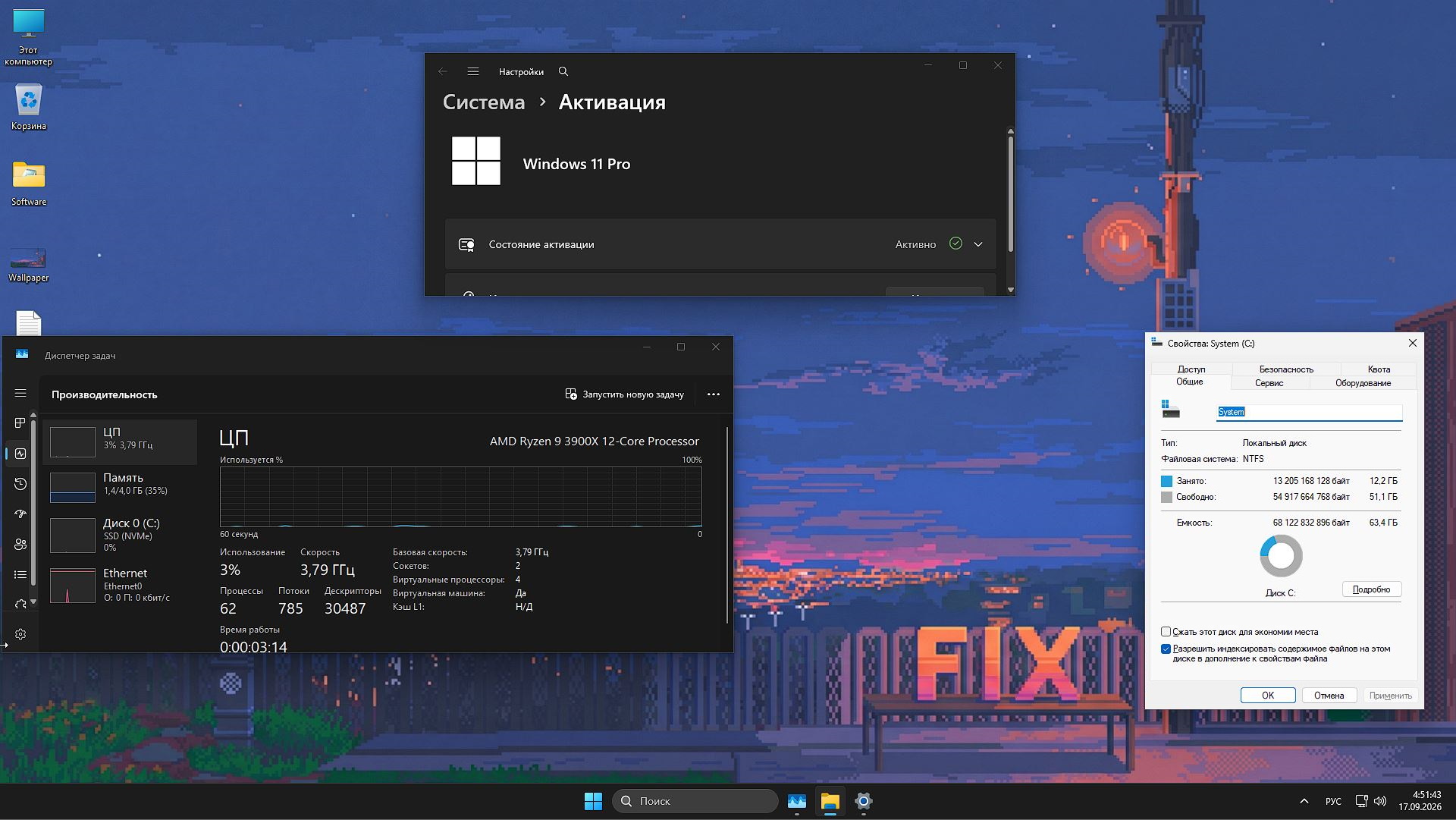
Task: Click Task Manager taskbar icon
Action: coord(797,801)
